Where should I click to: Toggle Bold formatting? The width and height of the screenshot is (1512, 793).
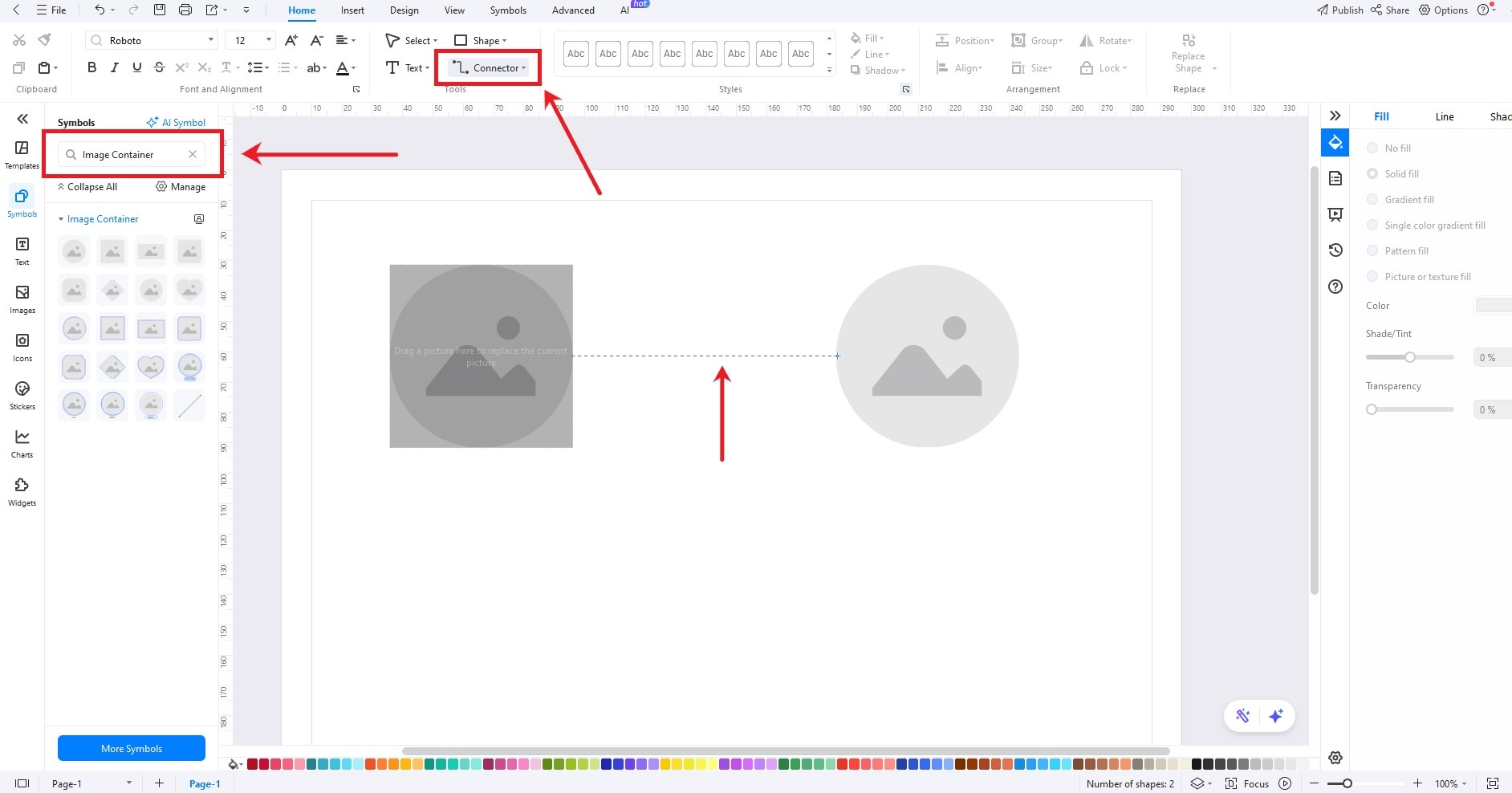tap(91, 67)
